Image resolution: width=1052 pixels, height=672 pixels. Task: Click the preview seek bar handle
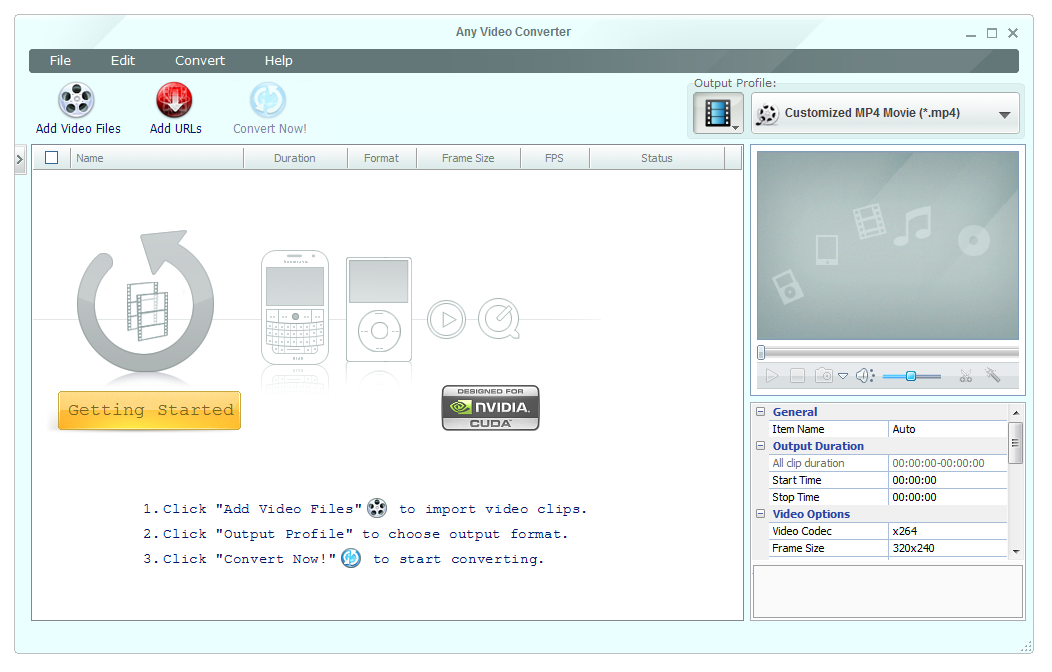point(761,352)
